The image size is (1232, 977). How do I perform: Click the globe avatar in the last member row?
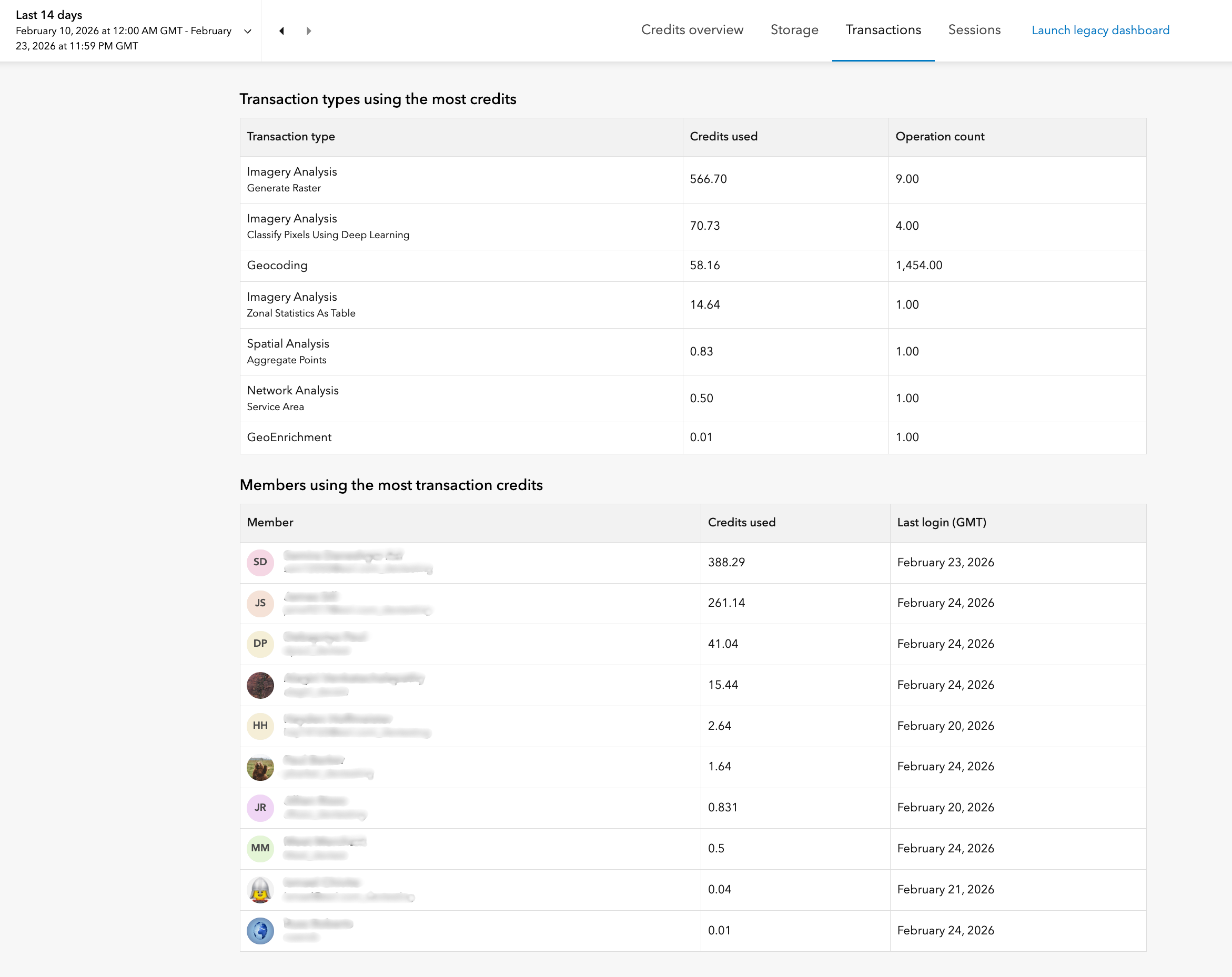[x=260, y=931]
